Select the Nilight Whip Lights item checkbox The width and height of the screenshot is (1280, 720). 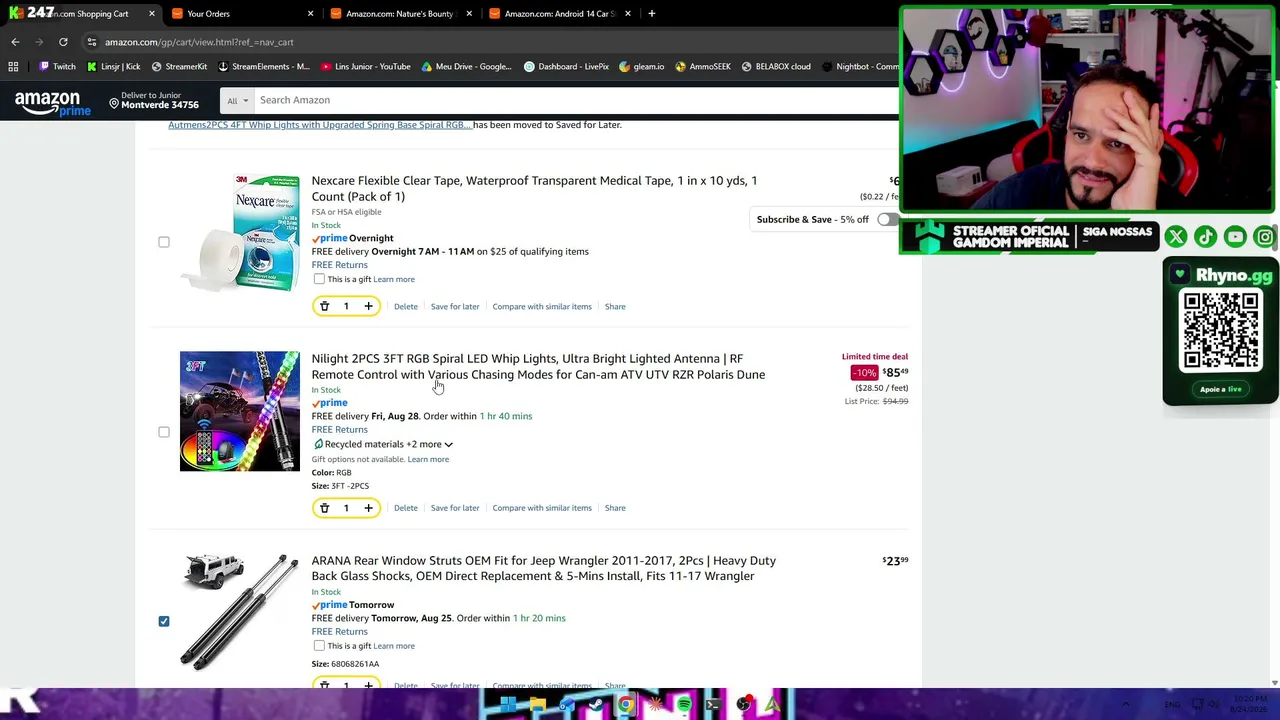[164, 432]
